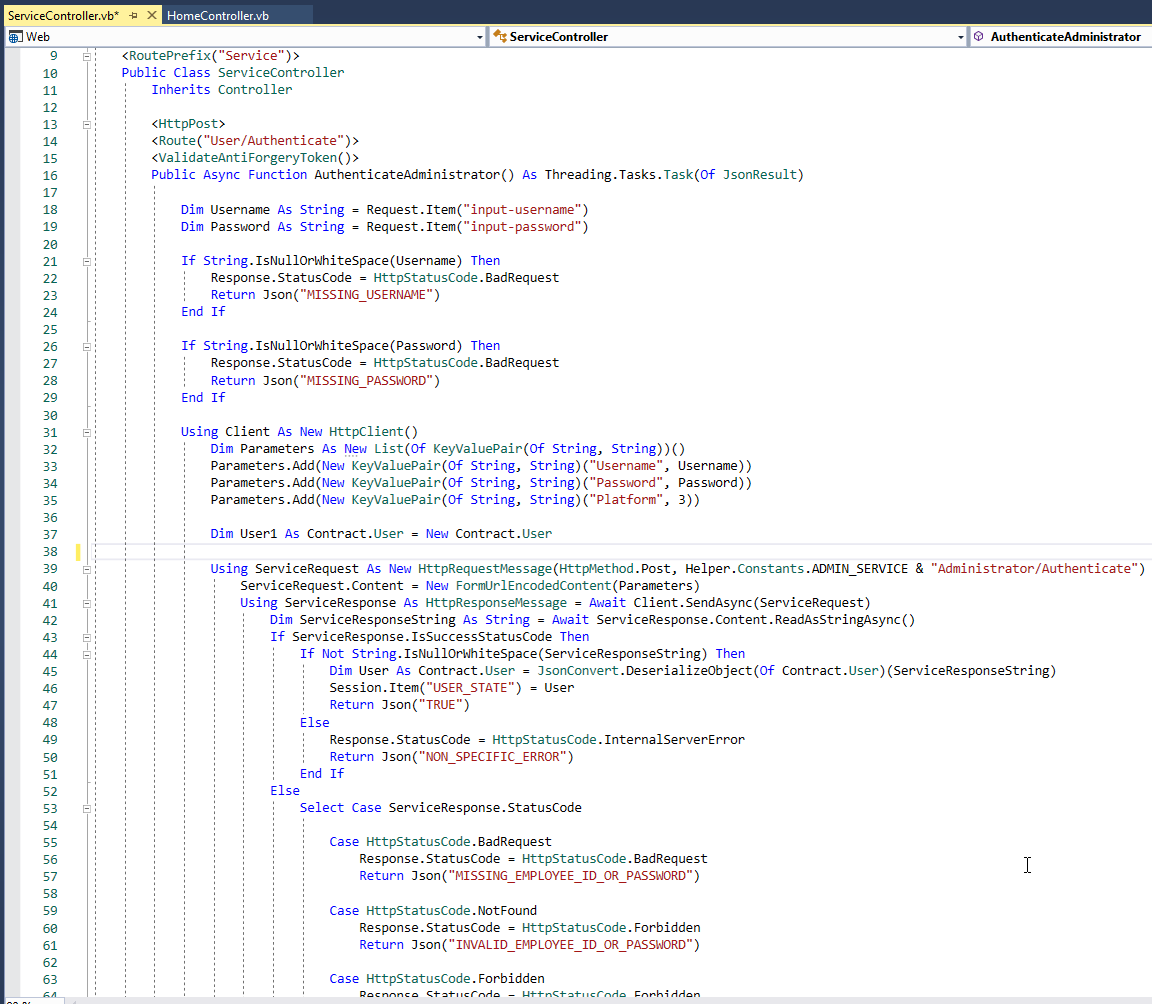Collapse the Case NotFound block at line 59
The width and height of the screenshot is (1152, 1004).
click(87, 911)
